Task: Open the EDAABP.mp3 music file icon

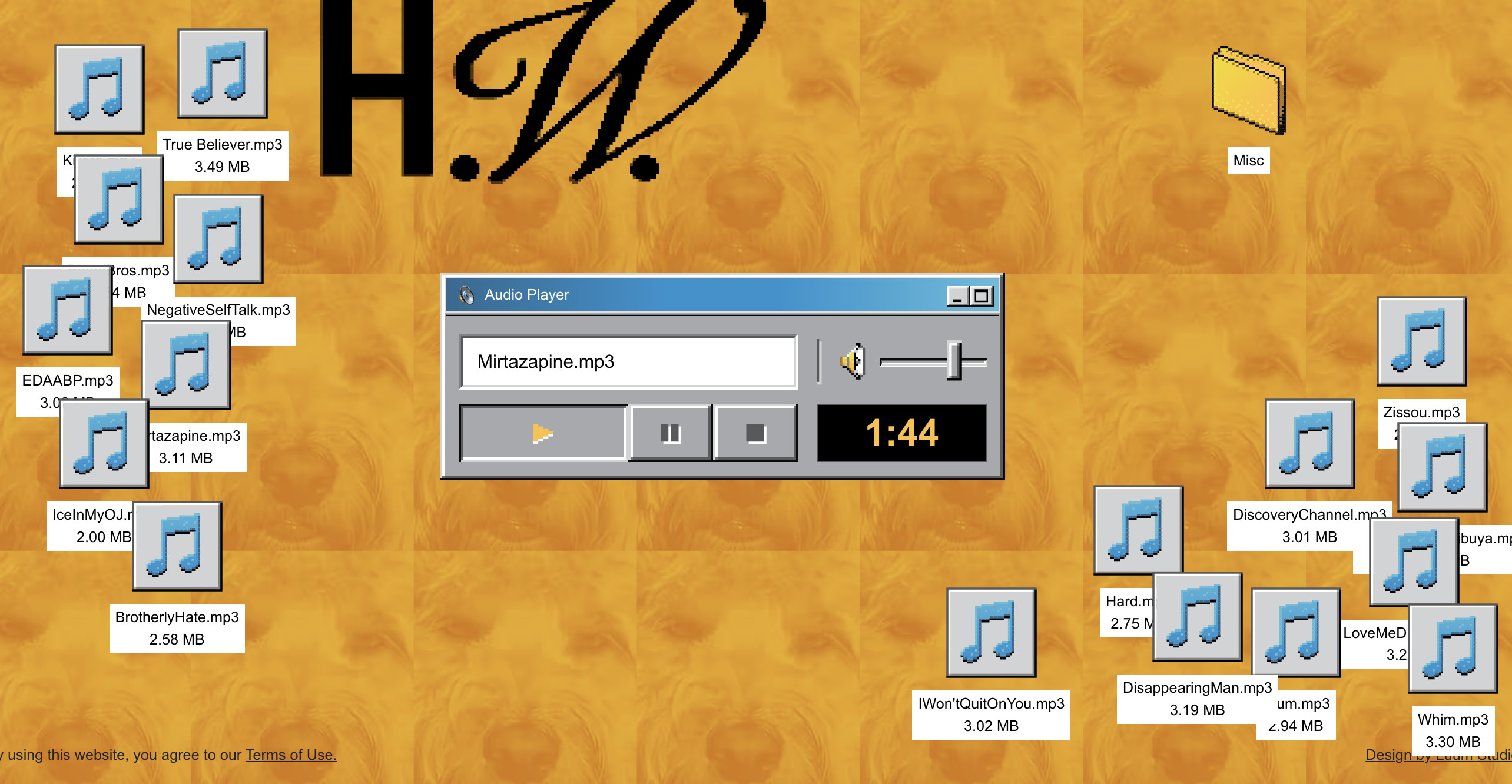Action: [x=68, y=310]
